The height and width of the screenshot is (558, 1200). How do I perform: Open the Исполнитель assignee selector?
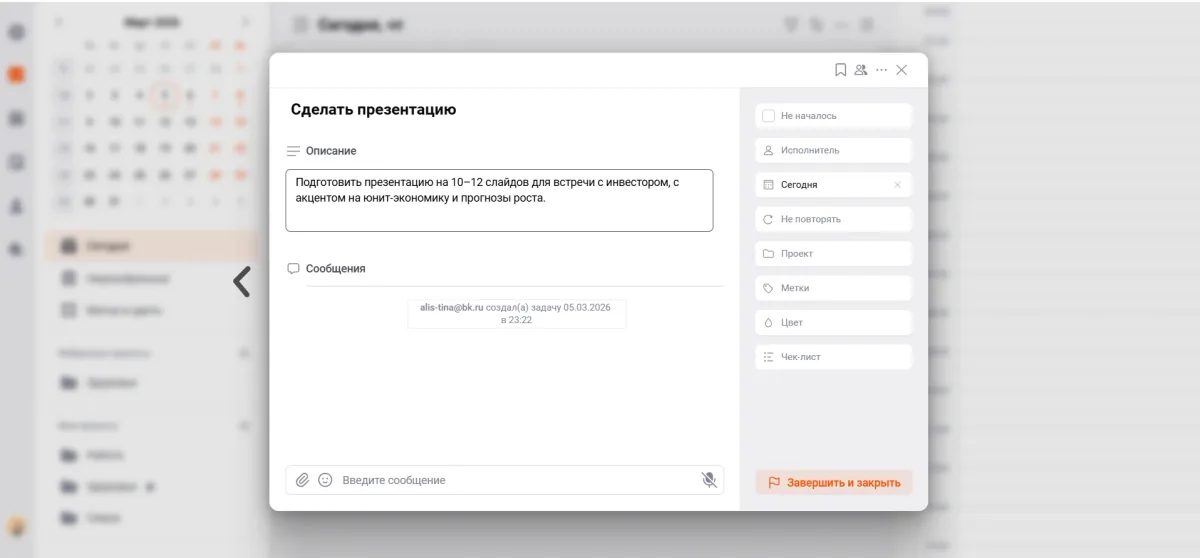coord(833,150)
